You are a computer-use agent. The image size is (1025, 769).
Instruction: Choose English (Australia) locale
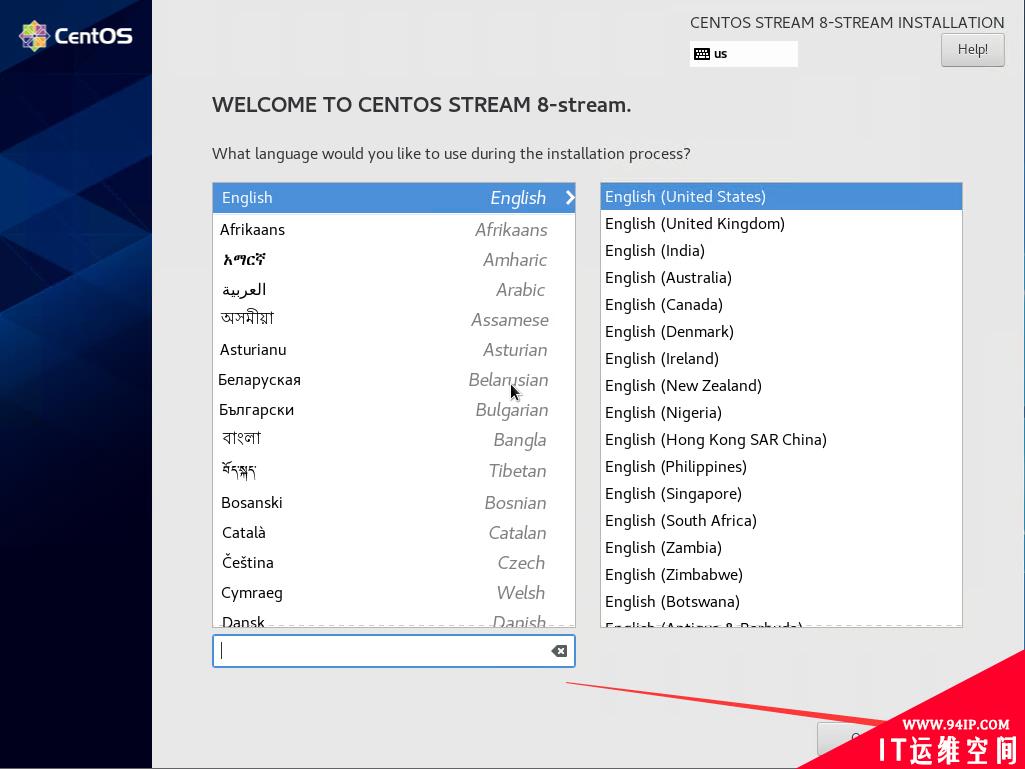tap(781, 277)
